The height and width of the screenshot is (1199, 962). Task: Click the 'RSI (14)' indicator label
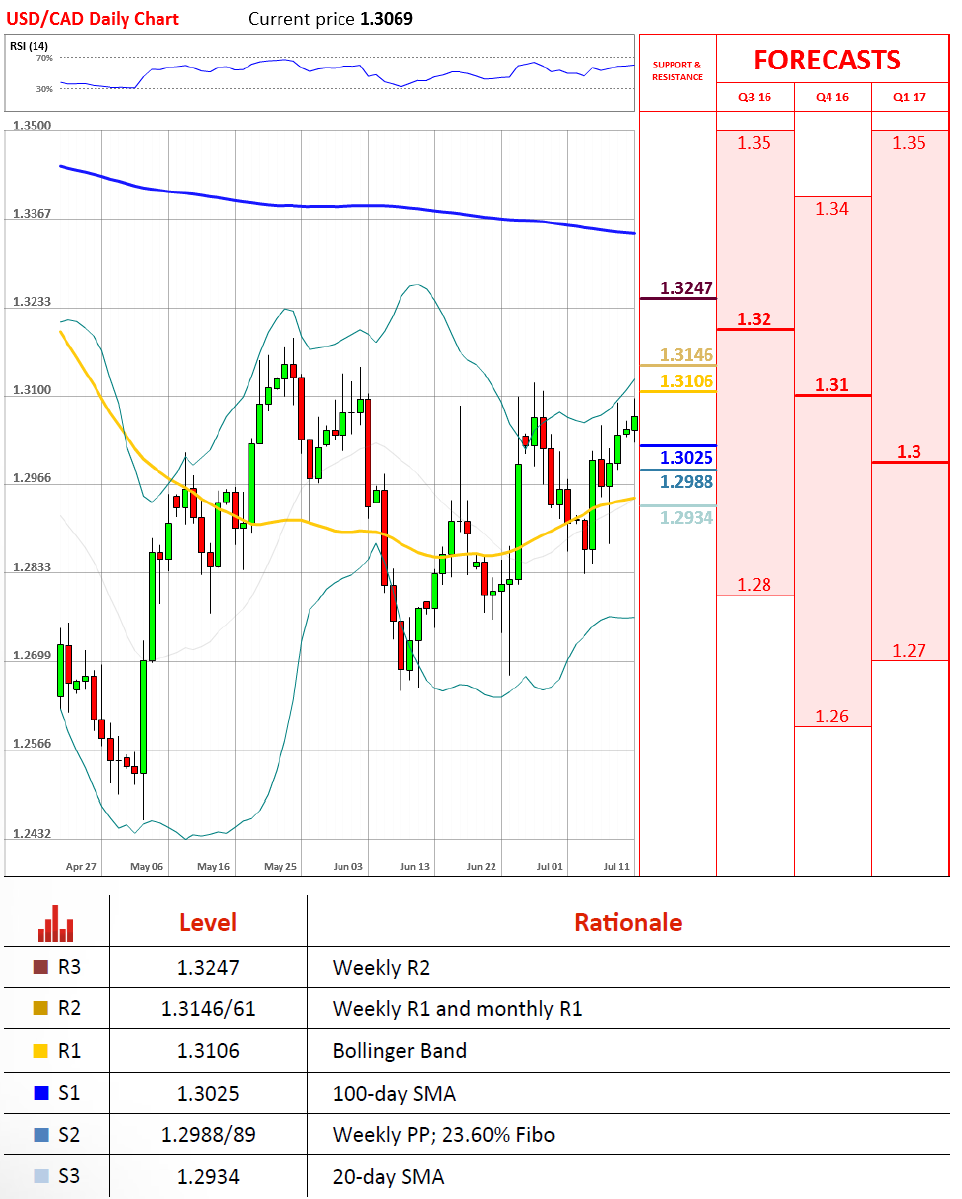pyautogui.click(x=28, y=46)
